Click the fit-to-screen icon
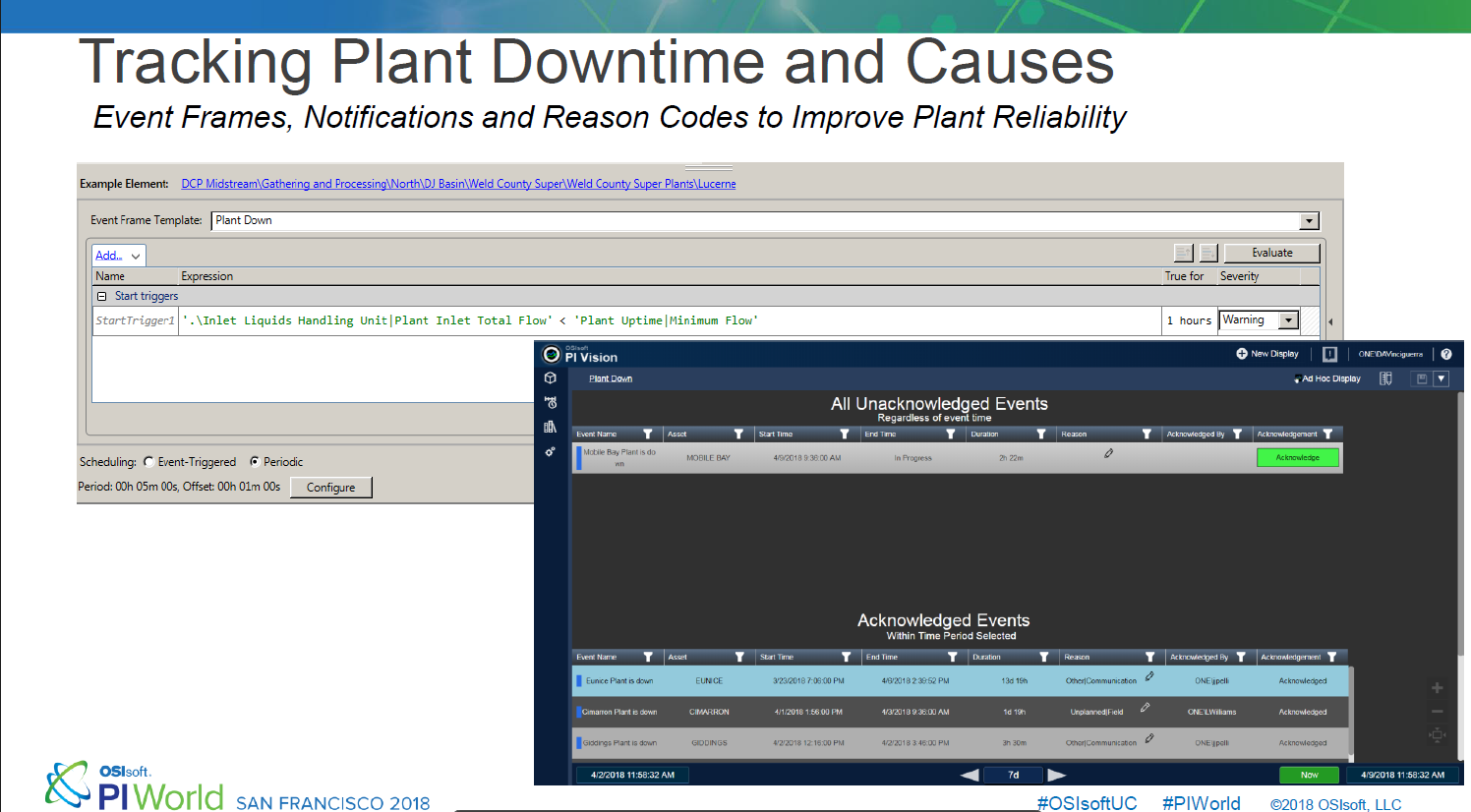 pos(1437,734)
